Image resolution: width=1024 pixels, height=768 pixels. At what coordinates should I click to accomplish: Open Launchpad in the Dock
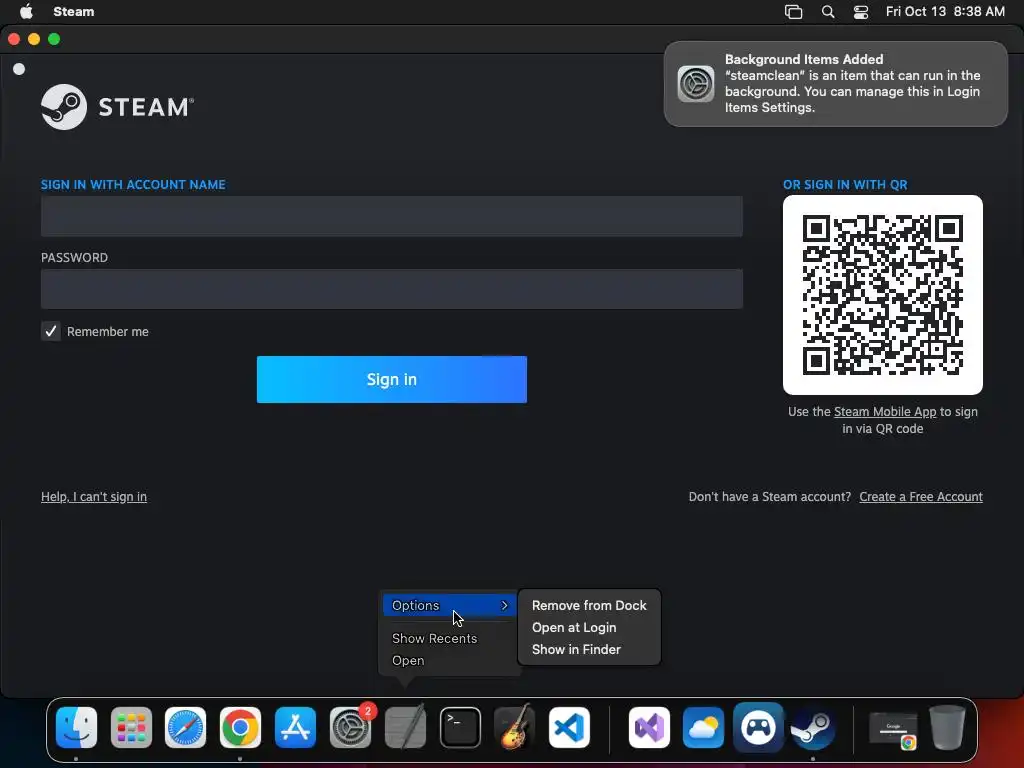pos(131,727)
